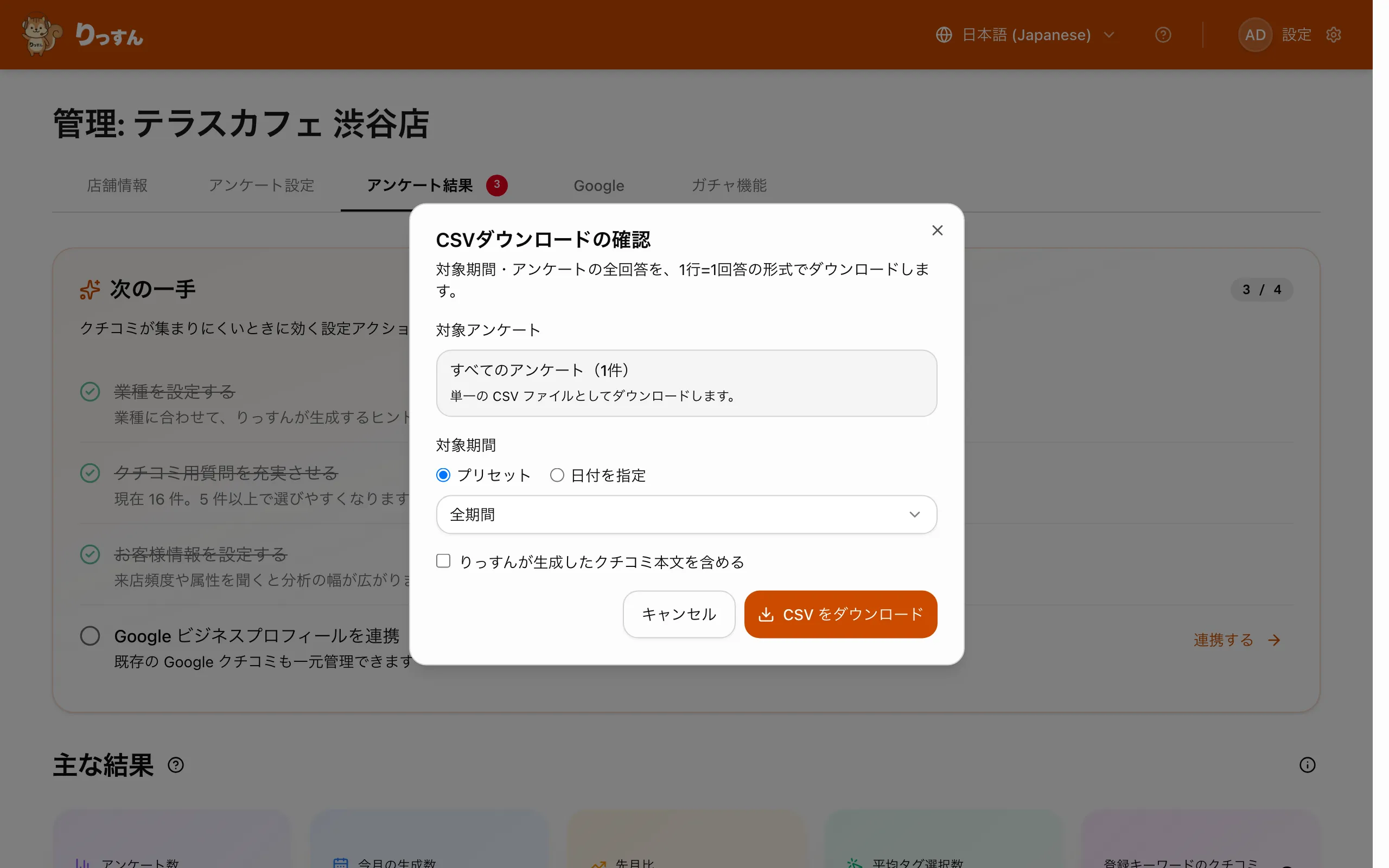Click the check icon for お客様情報を設定する

[x=90, y=554]
